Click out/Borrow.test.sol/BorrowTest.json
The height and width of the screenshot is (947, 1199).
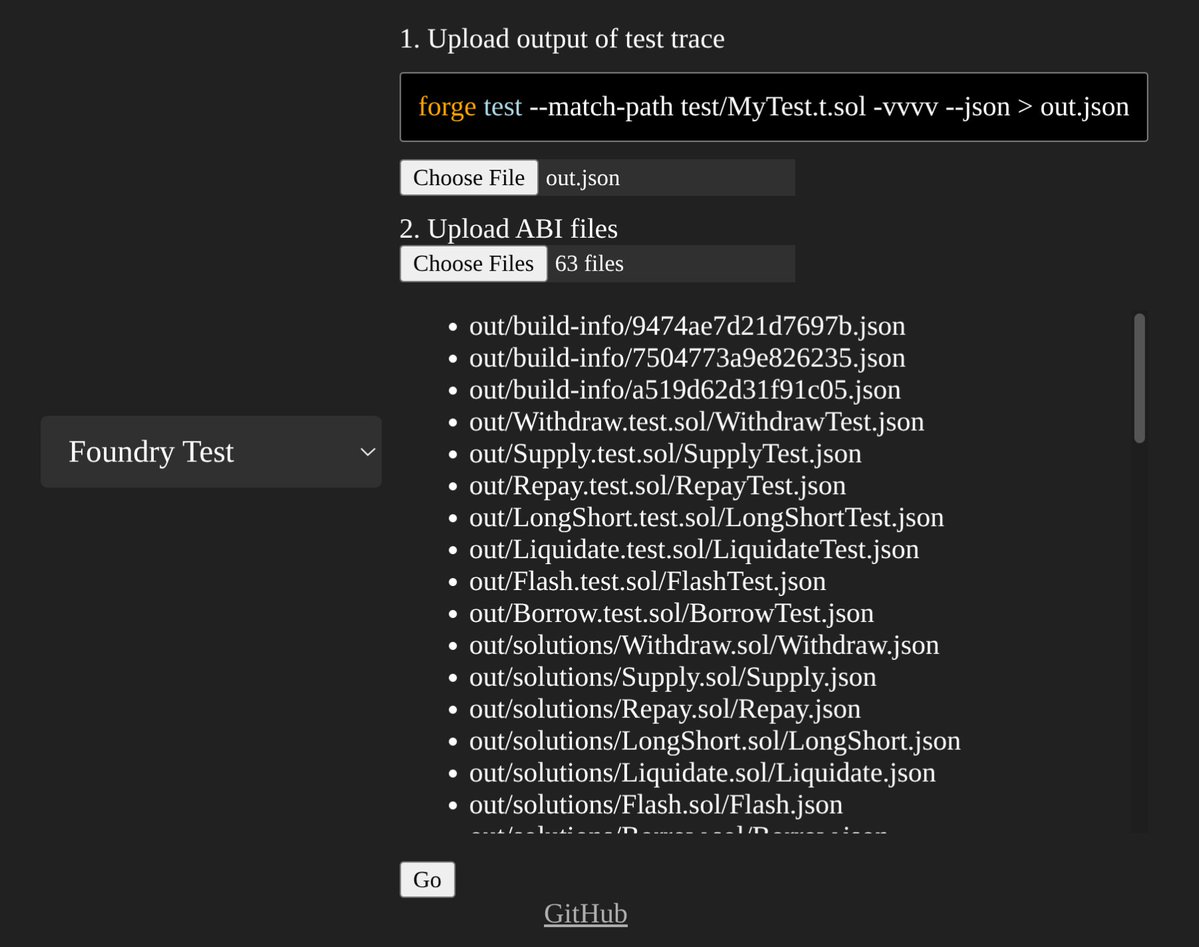pos(671,614)
